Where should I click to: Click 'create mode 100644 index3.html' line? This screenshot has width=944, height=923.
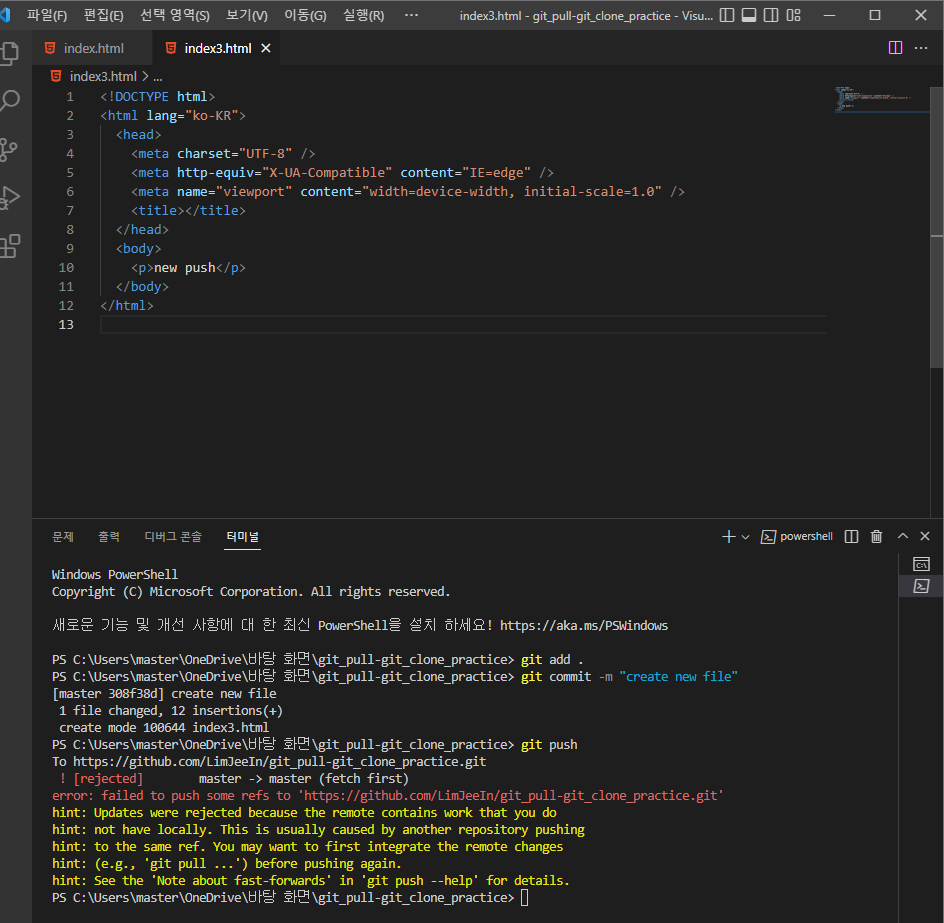[x=164, y=728]
